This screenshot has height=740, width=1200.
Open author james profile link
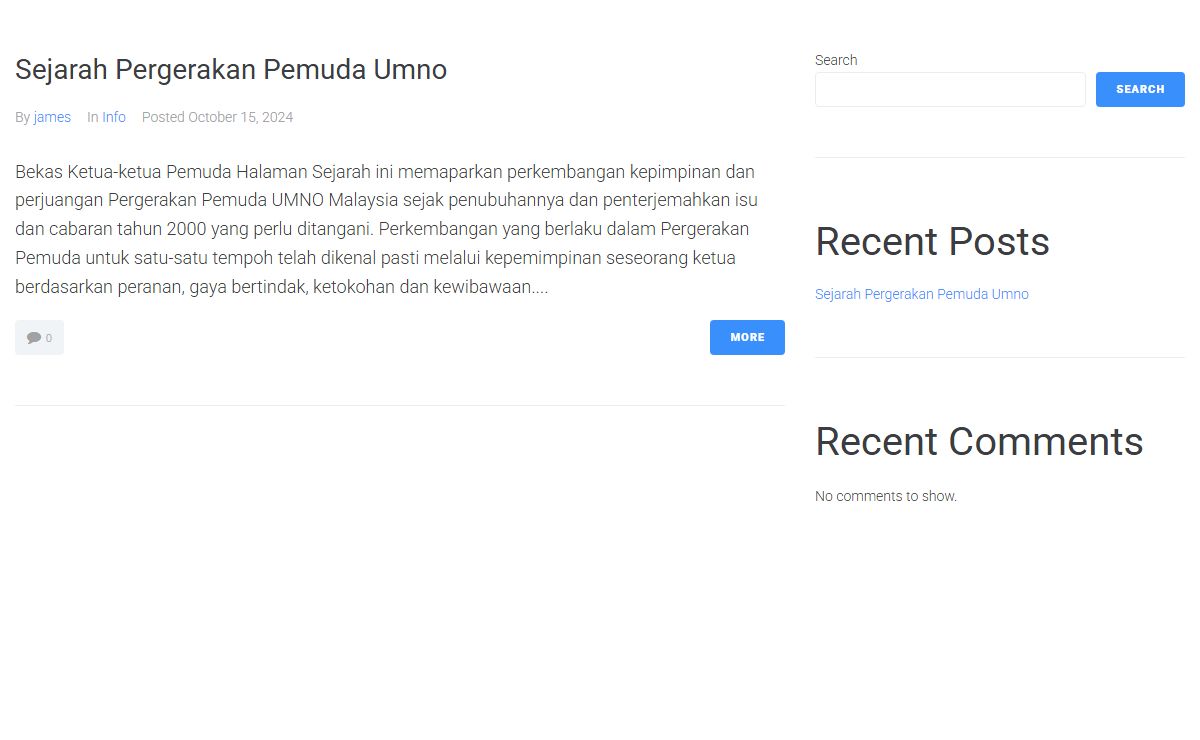[52, 117]
